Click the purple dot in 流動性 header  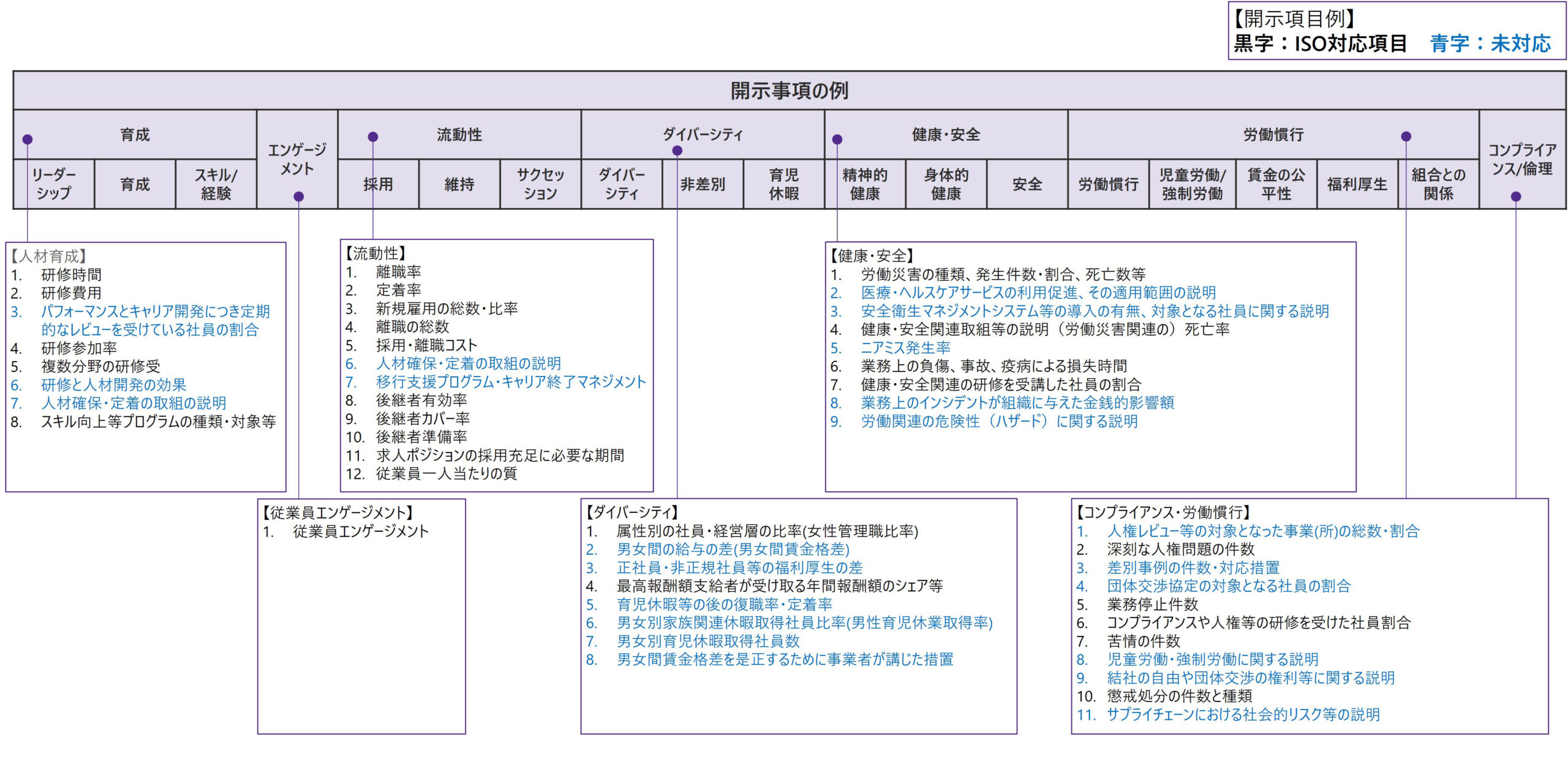pos(372,137)
